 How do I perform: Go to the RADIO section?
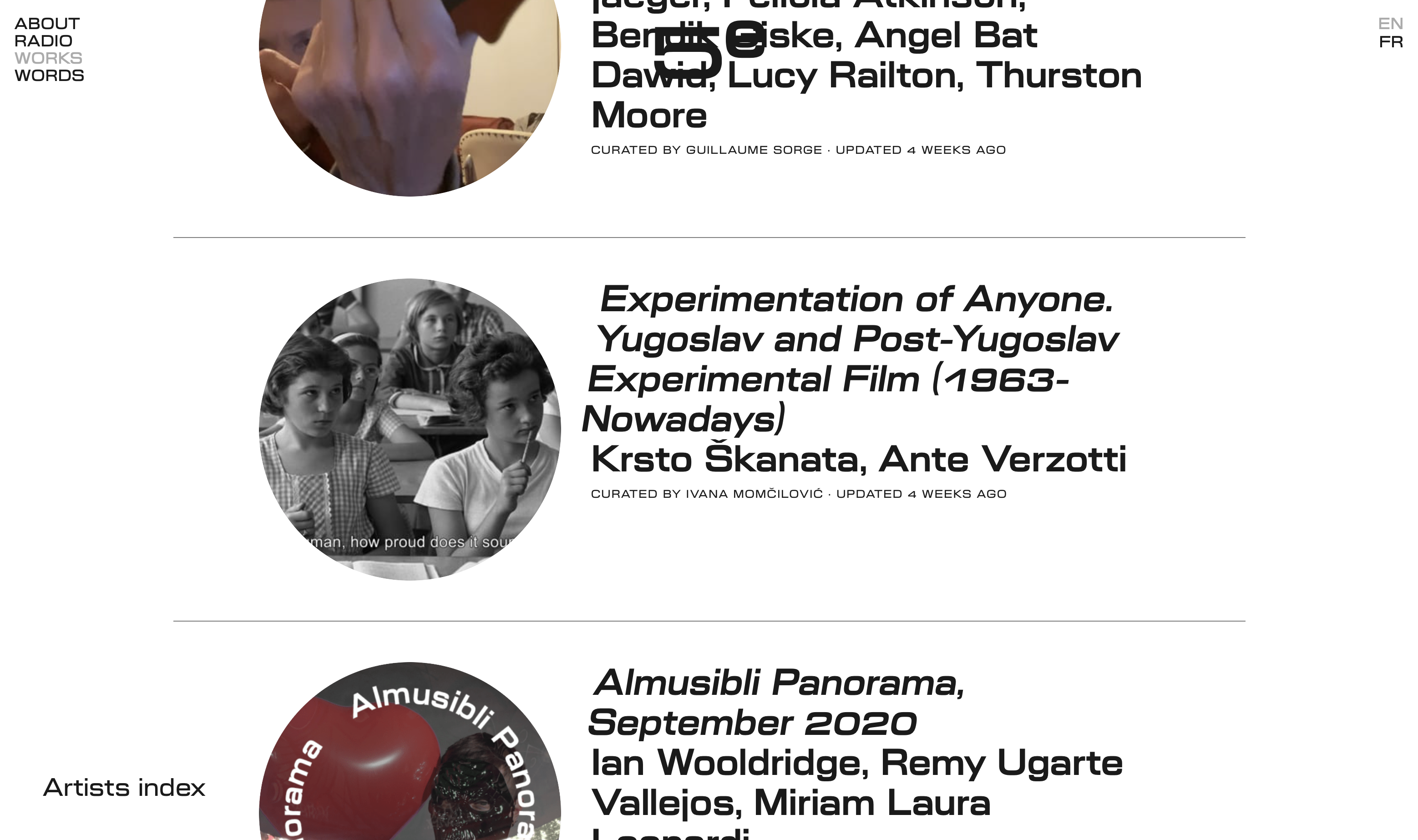[44, 41]
